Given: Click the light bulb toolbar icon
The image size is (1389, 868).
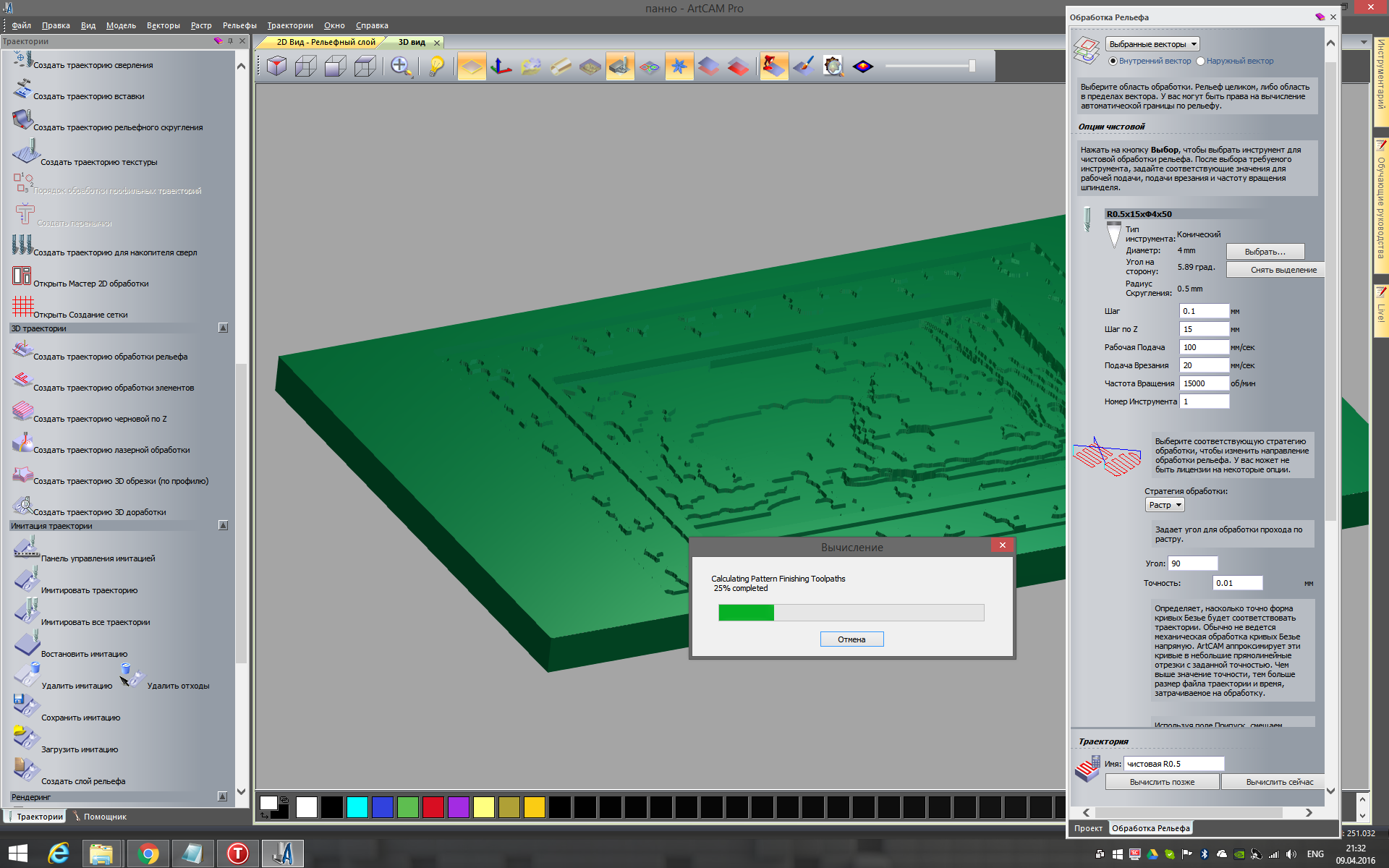Looking at the screenshot, I should (436, 67).
